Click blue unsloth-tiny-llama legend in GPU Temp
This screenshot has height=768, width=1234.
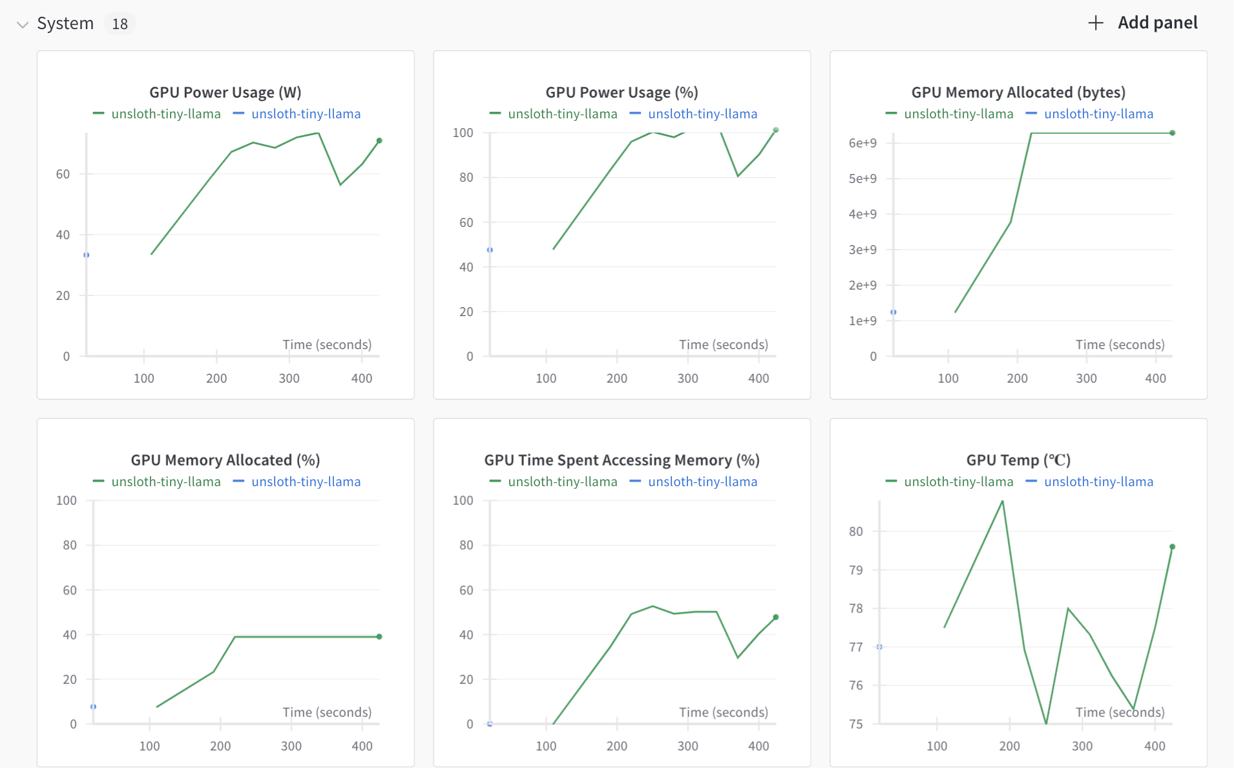coord(1089,482)
